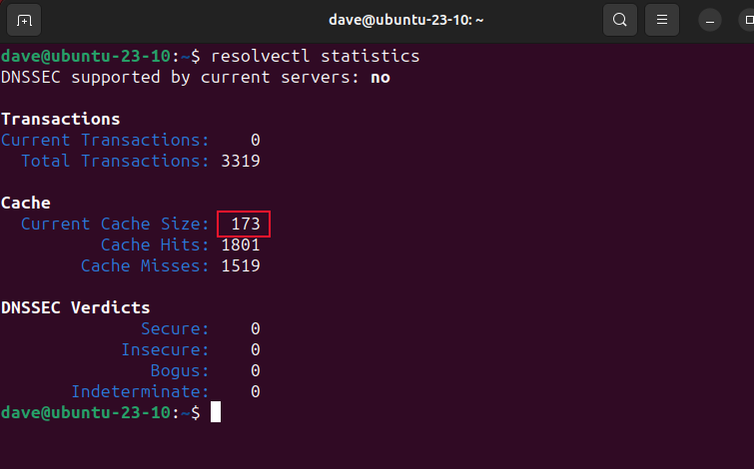Click the cursor block at the bottom prompt
Viewport: 754px width, 469px height.
pyautogui.click(x=215, y=413)
